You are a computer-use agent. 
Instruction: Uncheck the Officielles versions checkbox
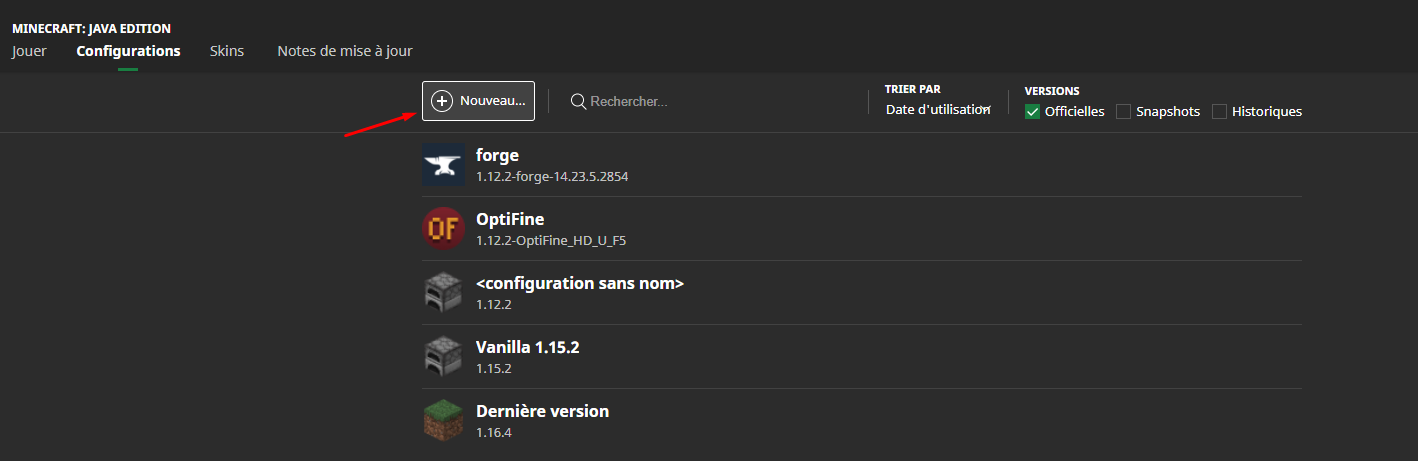tap(1033, 112)
